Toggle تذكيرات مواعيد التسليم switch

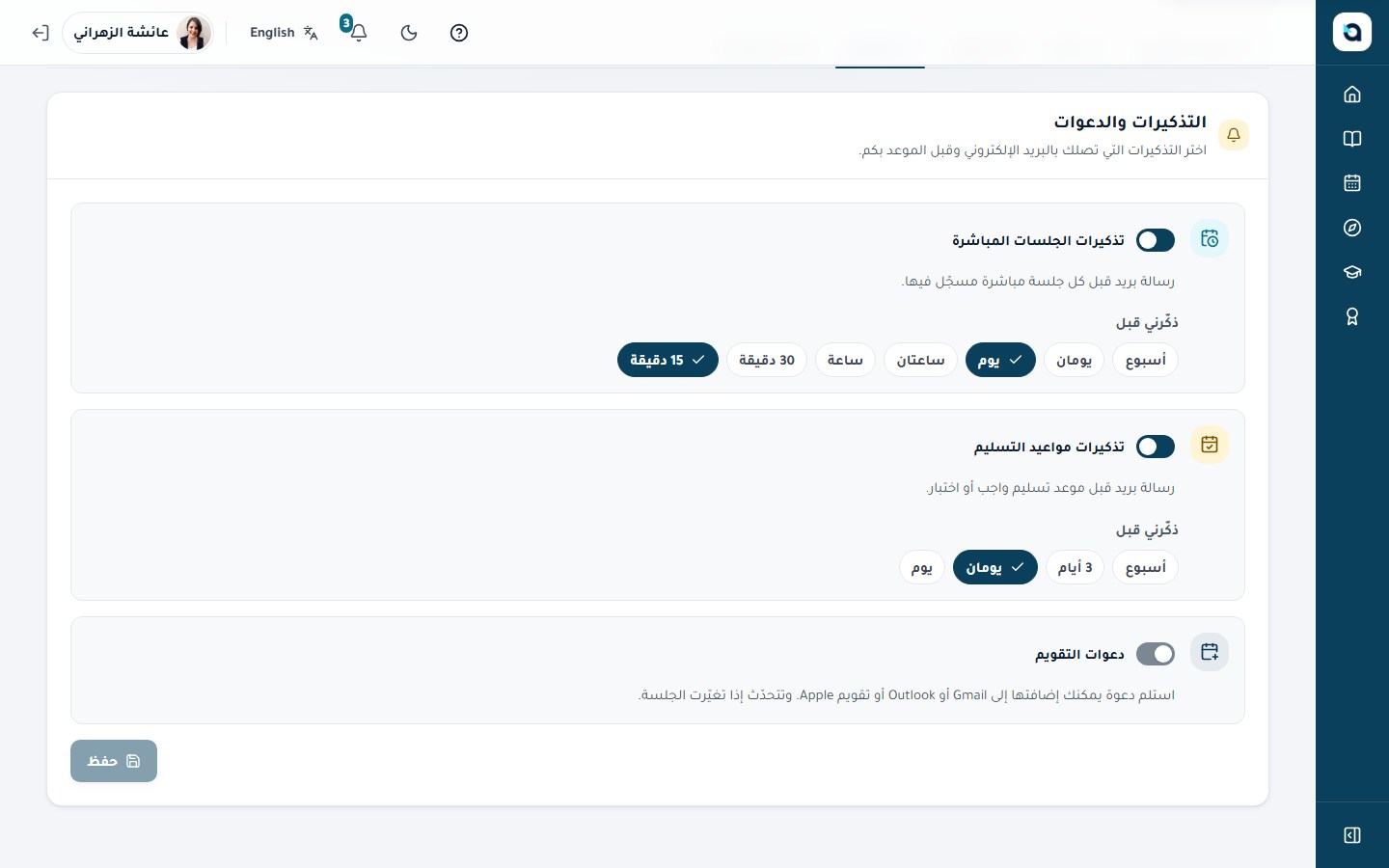(x=1156, y=447)
